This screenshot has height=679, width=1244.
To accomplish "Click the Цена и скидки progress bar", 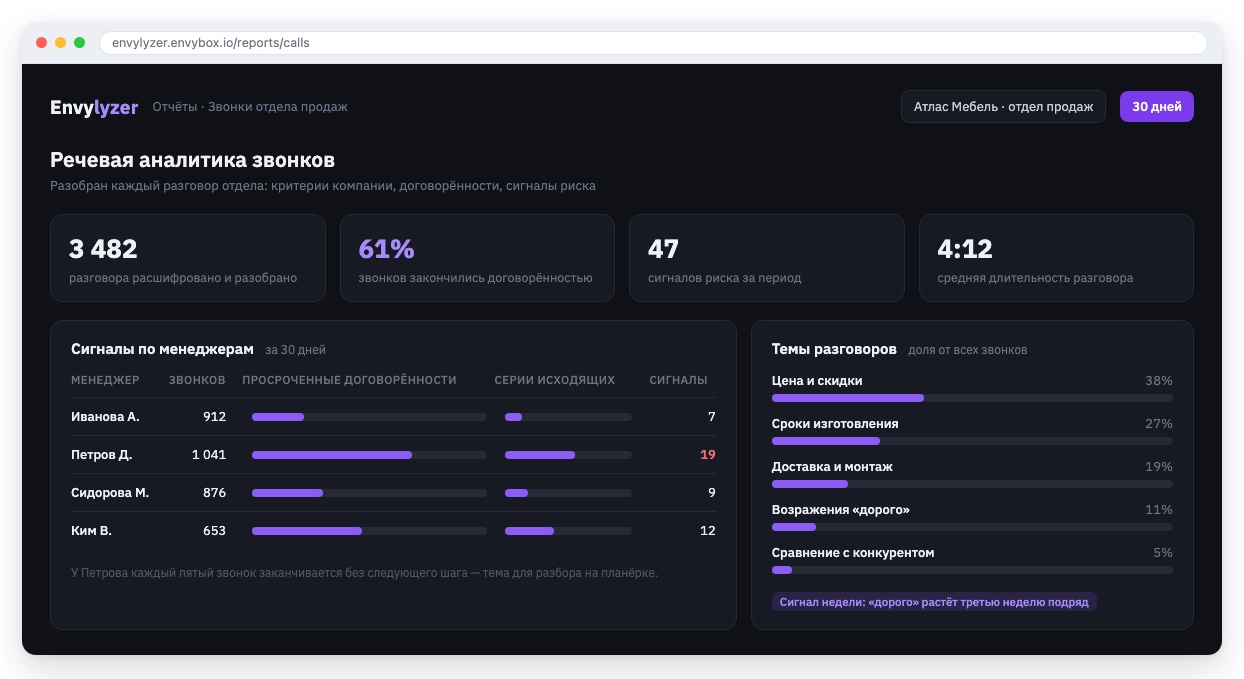I will (972, 398).
